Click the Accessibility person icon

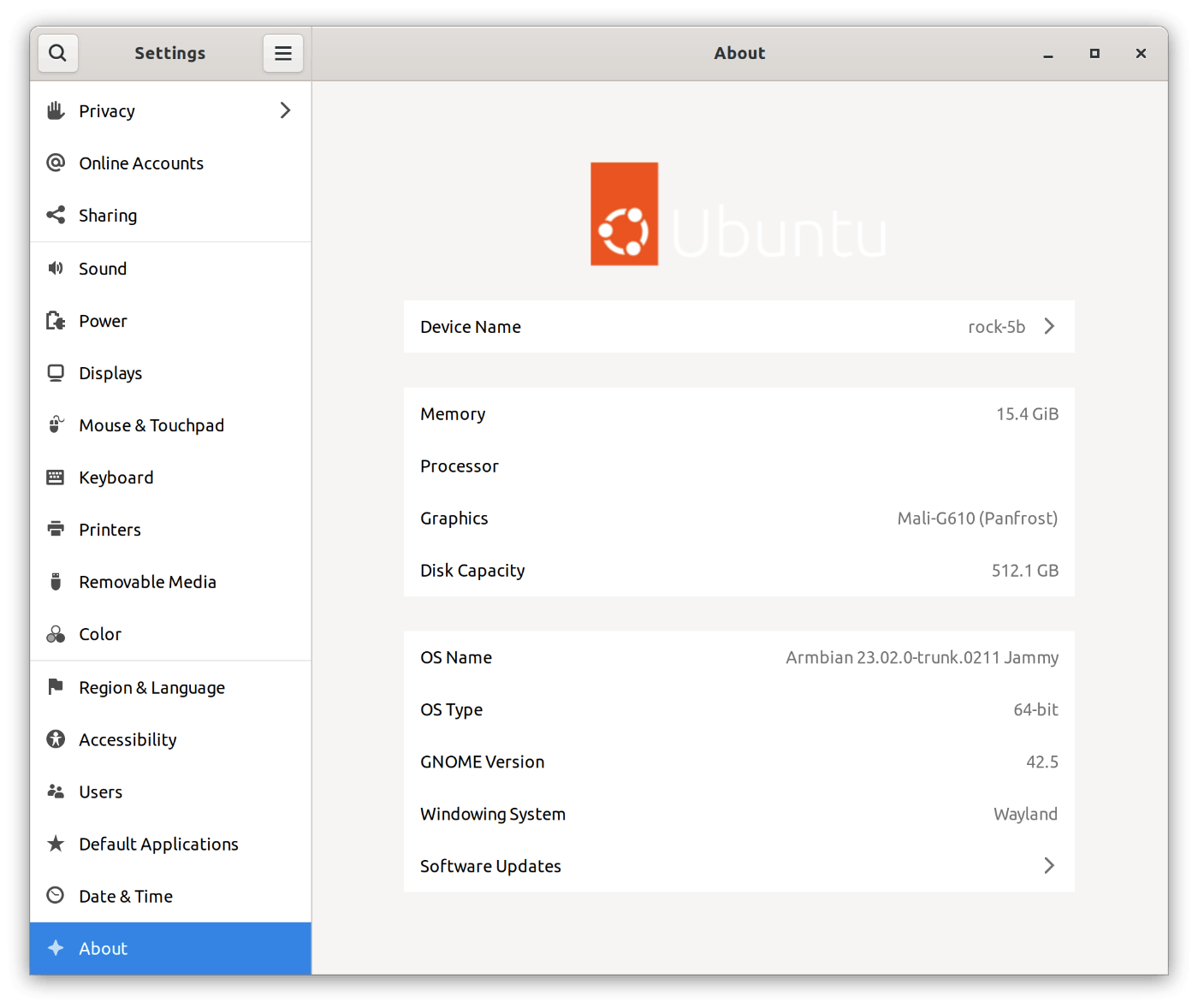click(56, 738)
